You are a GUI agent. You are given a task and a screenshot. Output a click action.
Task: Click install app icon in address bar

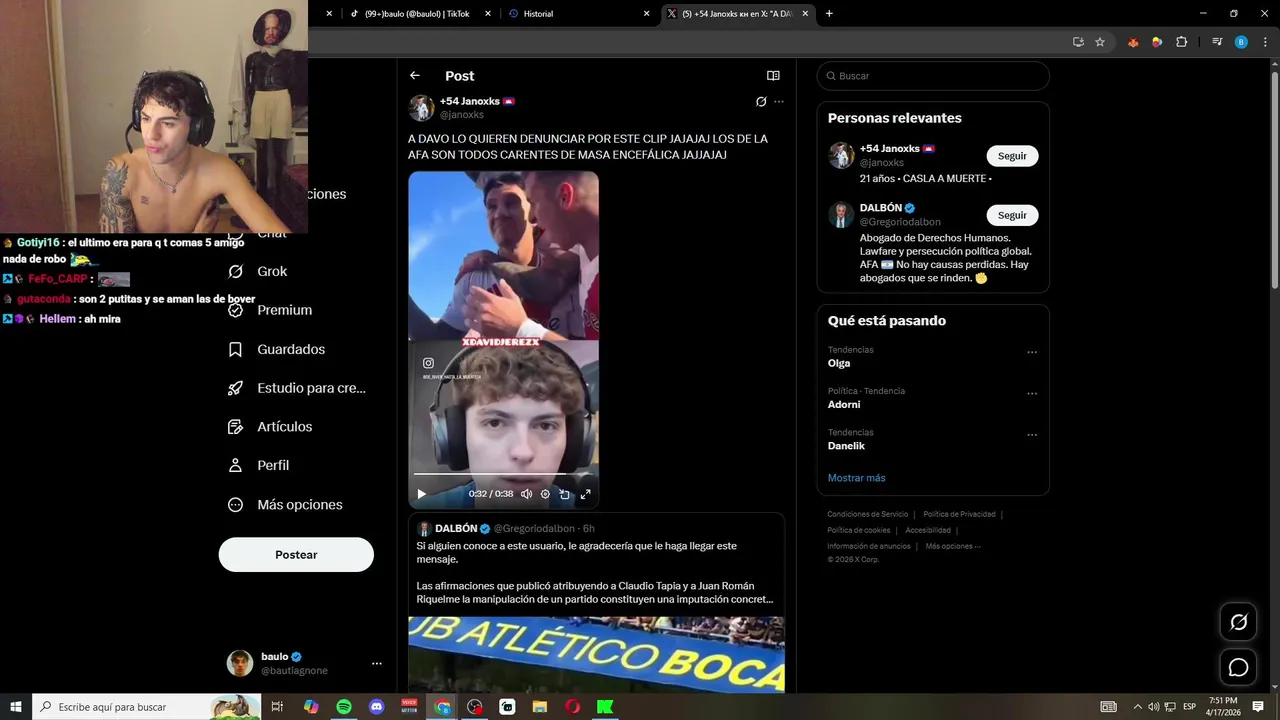[x=1078, y=42]
